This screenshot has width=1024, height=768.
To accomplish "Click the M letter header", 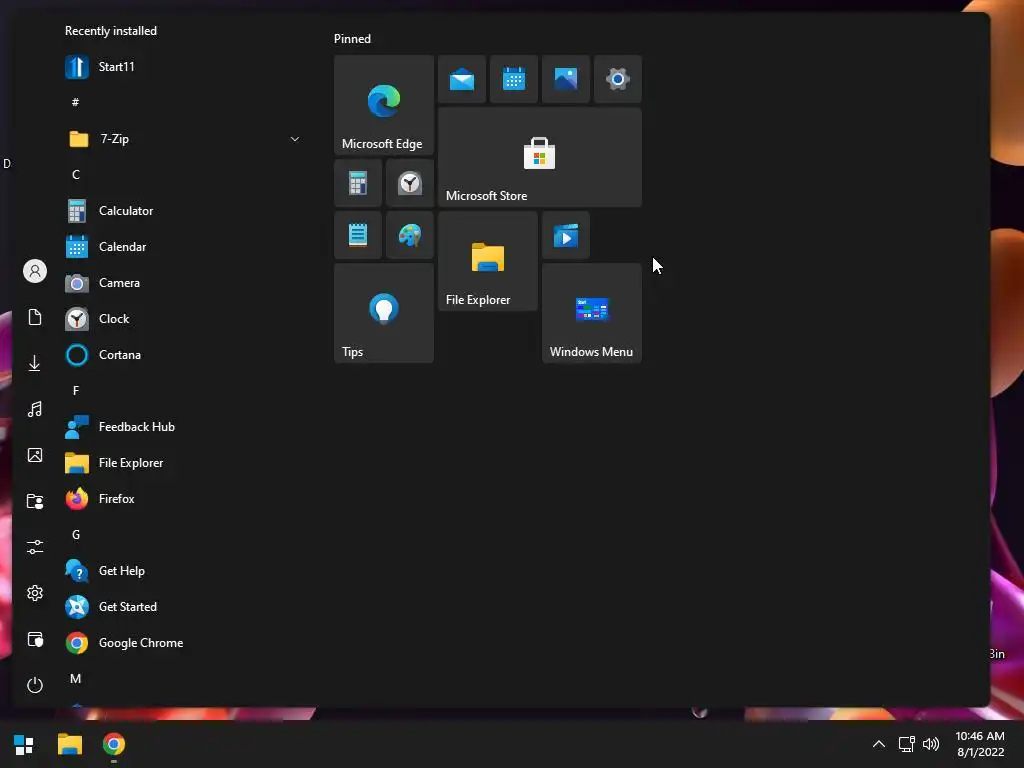I will pos(76,679).
